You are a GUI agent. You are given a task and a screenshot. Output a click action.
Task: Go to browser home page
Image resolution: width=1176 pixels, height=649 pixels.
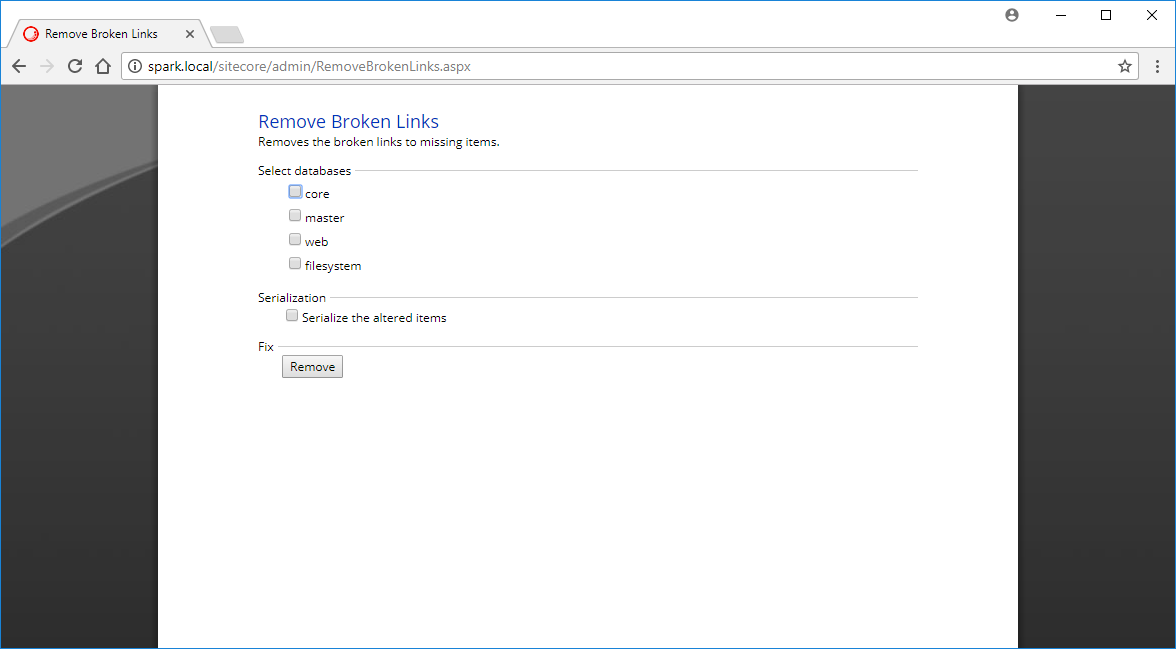[x=104, y=66]
